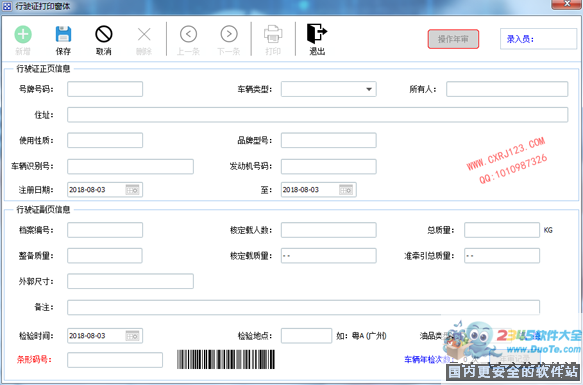
Task: Exit with the 退出 door icon
Action: coord(317,34)
